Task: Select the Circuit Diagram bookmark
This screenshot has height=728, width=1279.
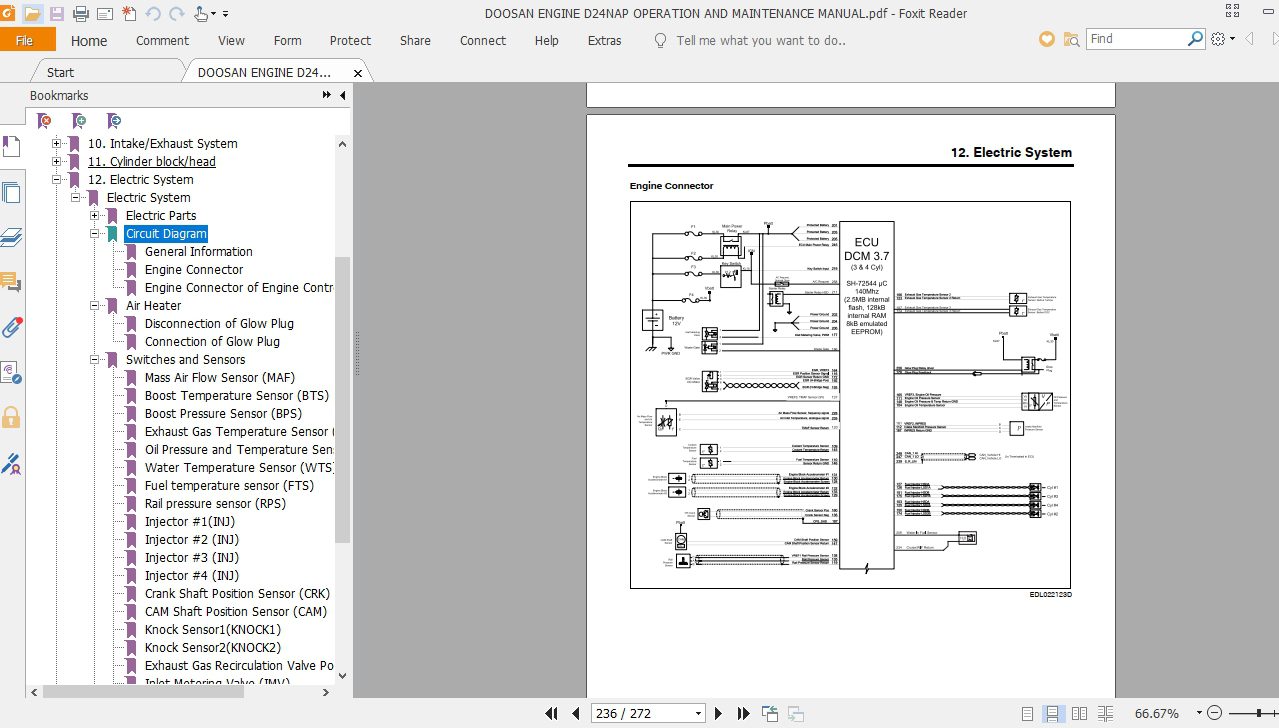Action: pyautogui.click(x=165, y=233)
